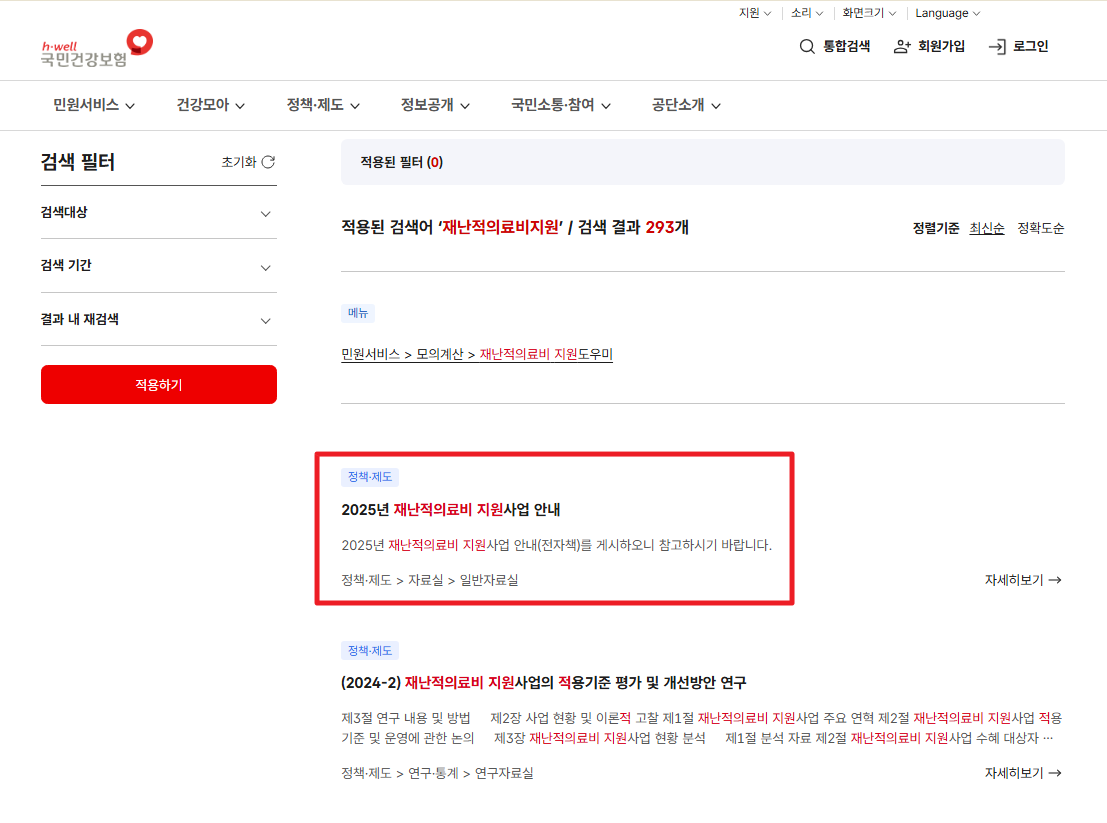Click the h-well 국민건강보험 logo
This screenshot has width=1107, height=823.
(x=90, y=48)
